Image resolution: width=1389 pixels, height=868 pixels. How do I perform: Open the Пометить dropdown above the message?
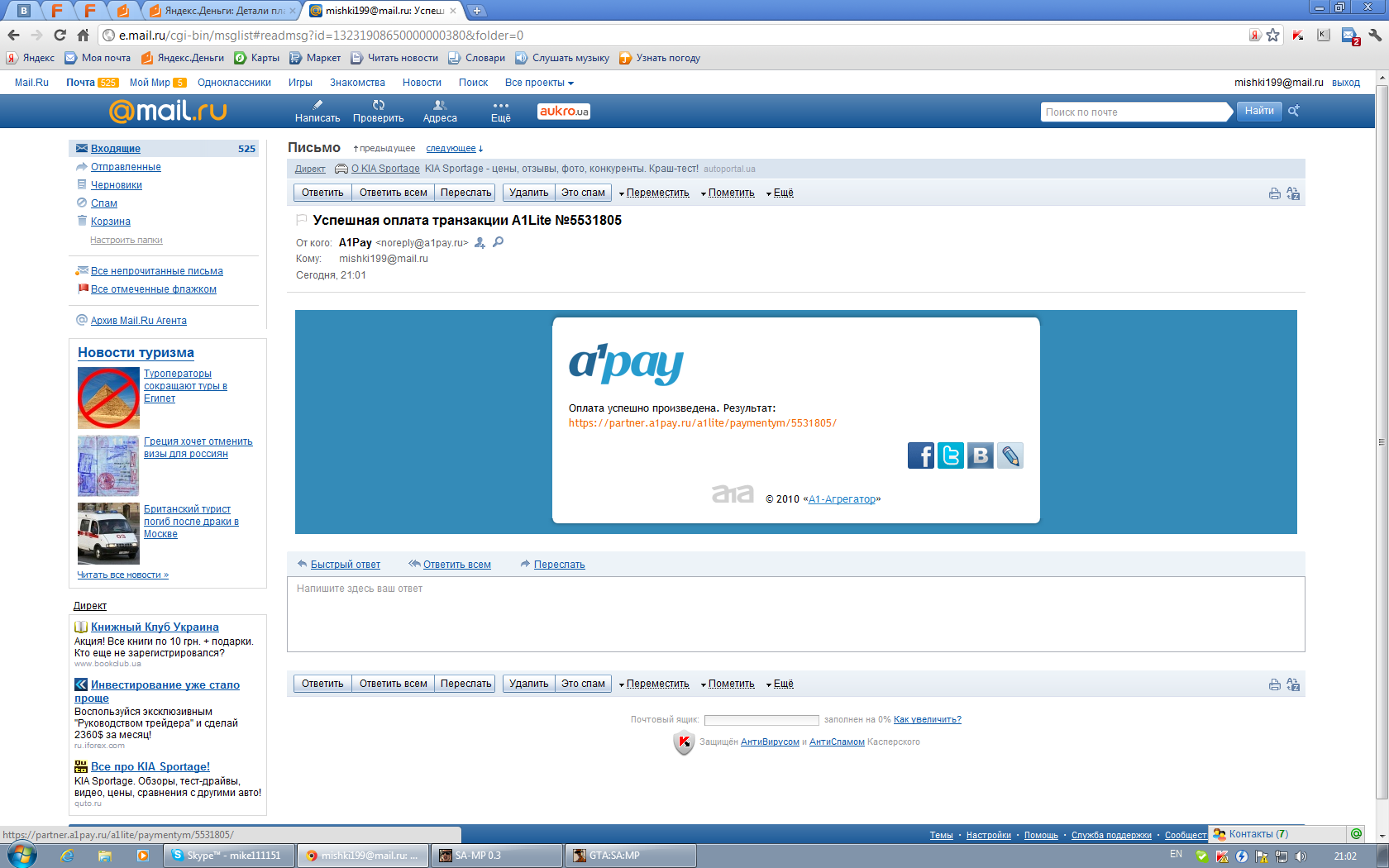728,193
